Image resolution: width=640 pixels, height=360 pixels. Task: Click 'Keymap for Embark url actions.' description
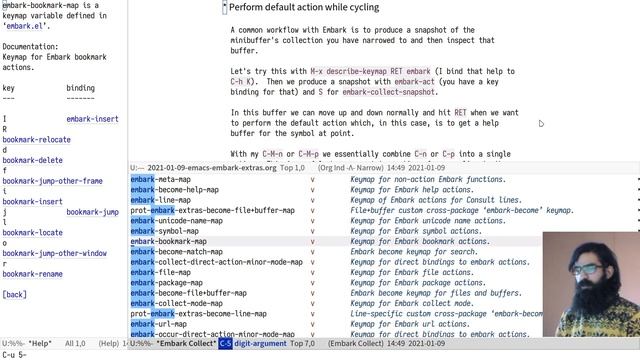411,324
